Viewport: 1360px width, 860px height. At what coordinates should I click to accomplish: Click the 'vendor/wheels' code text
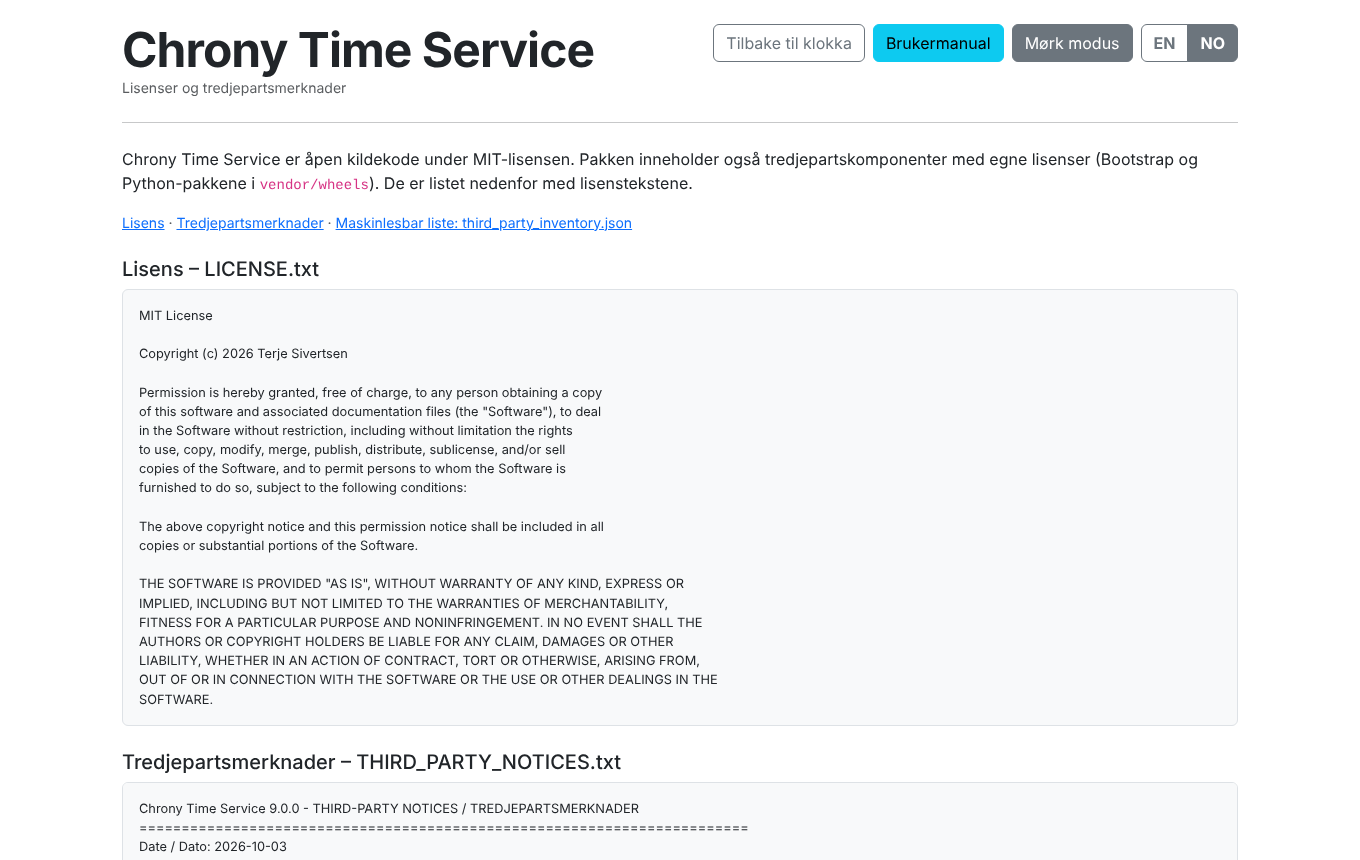point(314,184)
